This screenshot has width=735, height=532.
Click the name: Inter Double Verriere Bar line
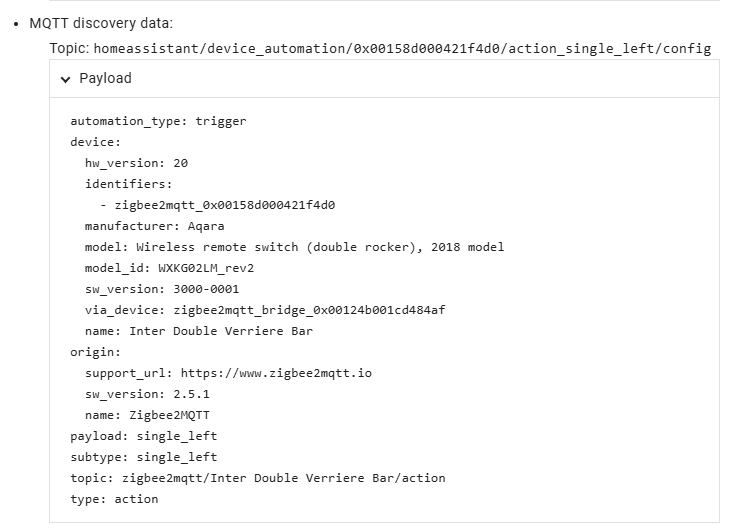coord(199,331)
